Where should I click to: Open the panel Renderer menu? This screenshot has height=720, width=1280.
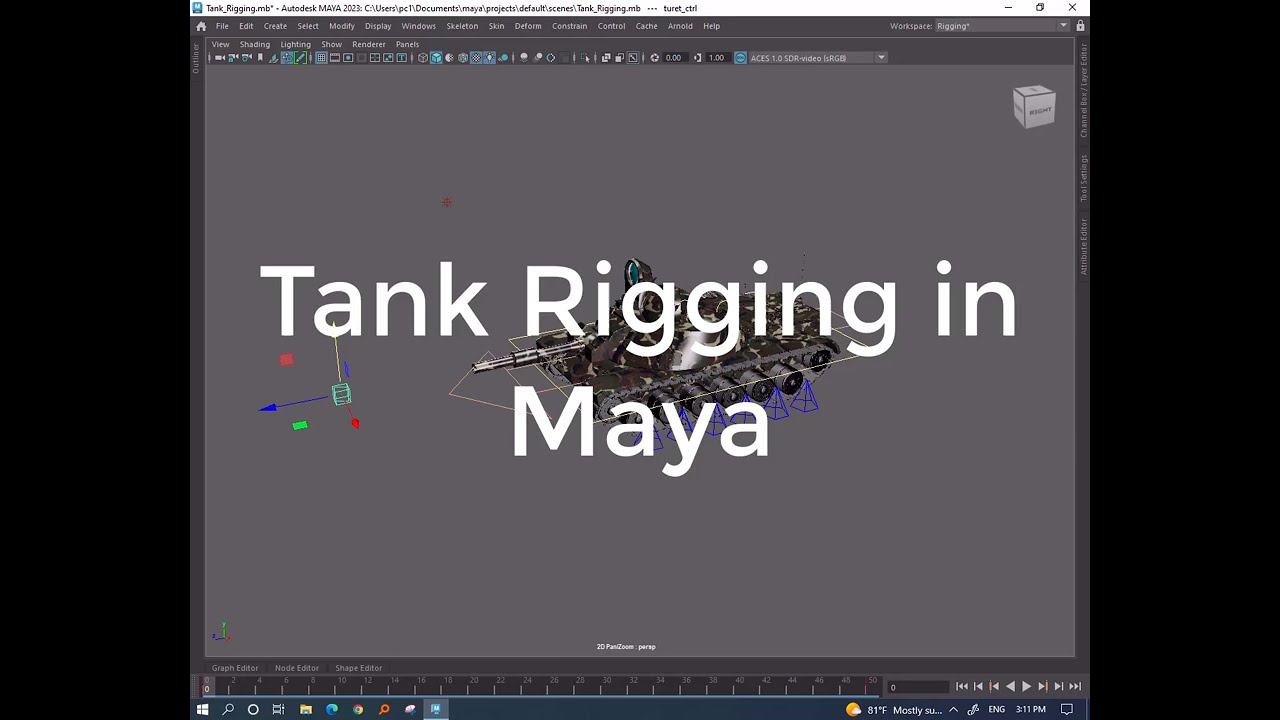pos(369,44)
